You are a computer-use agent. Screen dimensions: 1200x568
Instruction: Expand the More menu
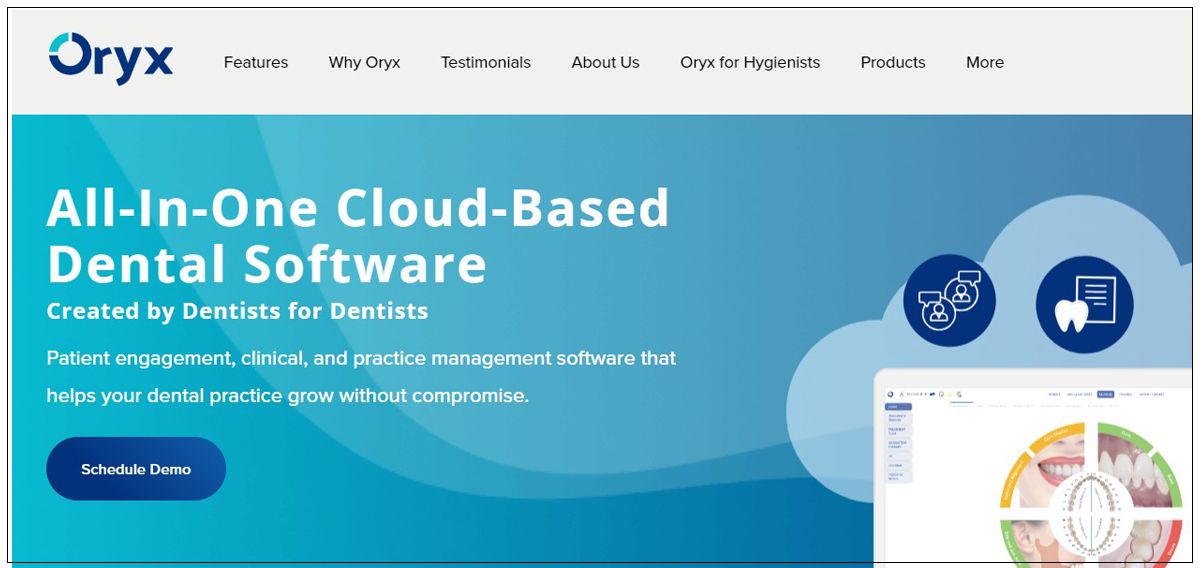coord(985,62)
